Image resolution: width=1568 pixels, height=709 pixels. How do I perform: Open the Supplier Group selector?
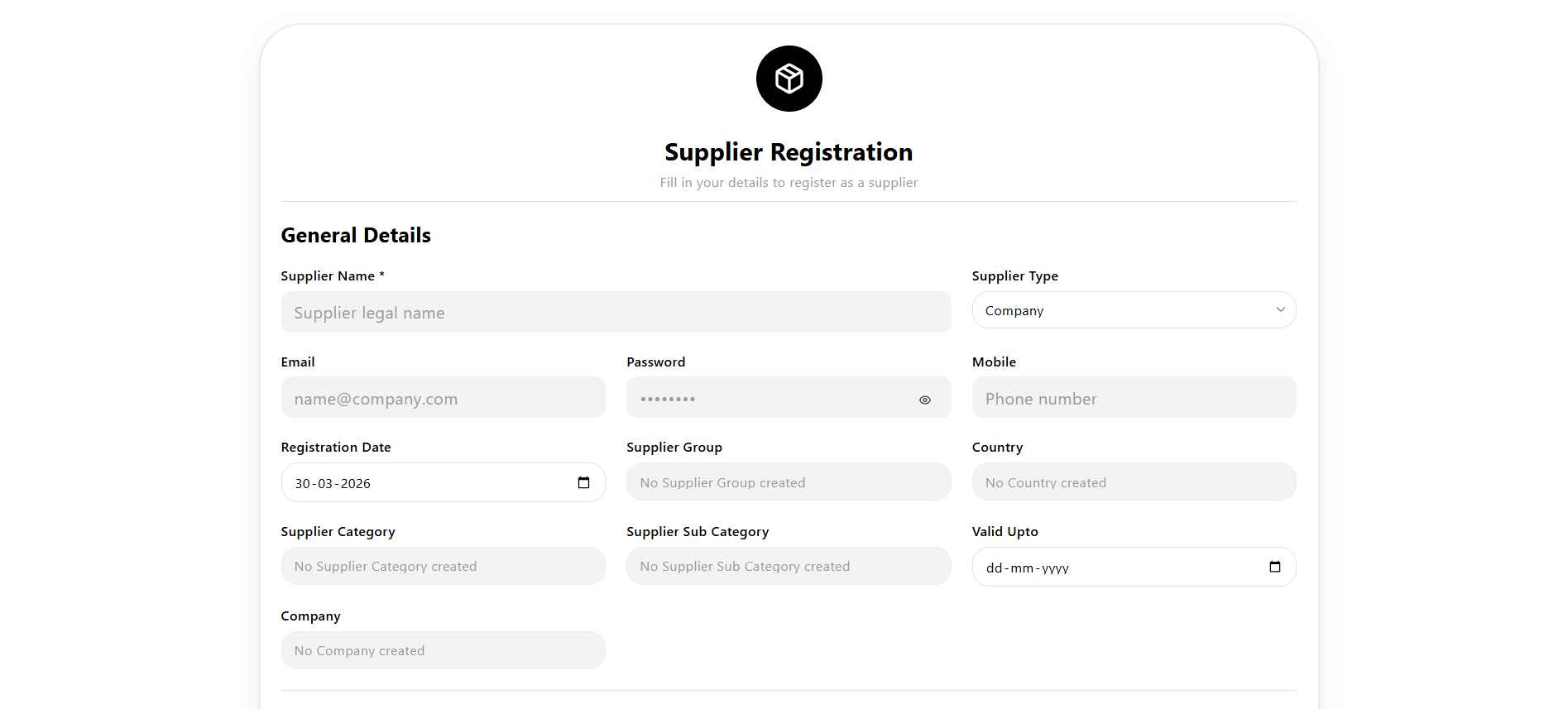(x=789, y=481)
